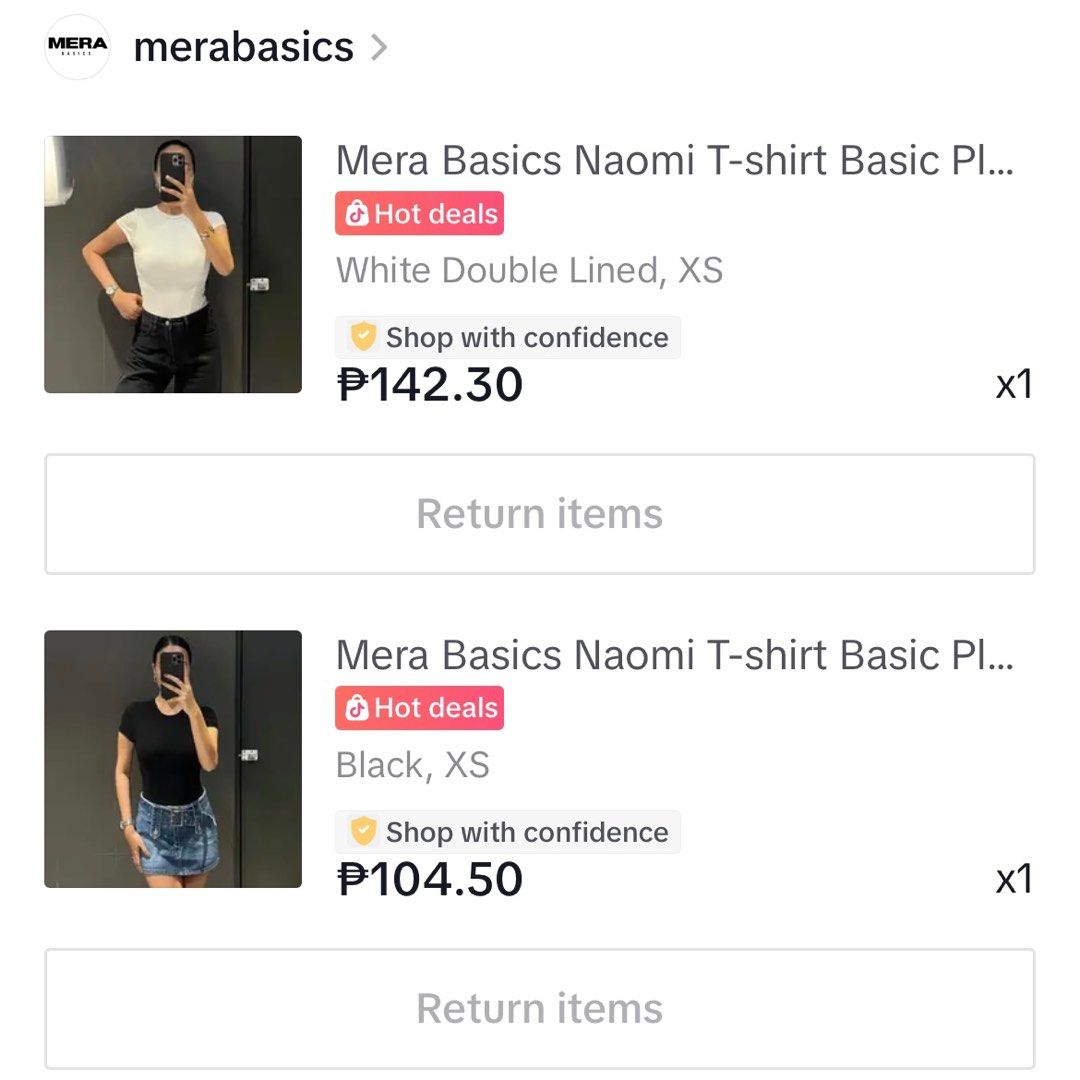Viewport: 1080px width, 1080px height.
Task: Click Return items for the black t-shirt
Action: point(539,1008)
